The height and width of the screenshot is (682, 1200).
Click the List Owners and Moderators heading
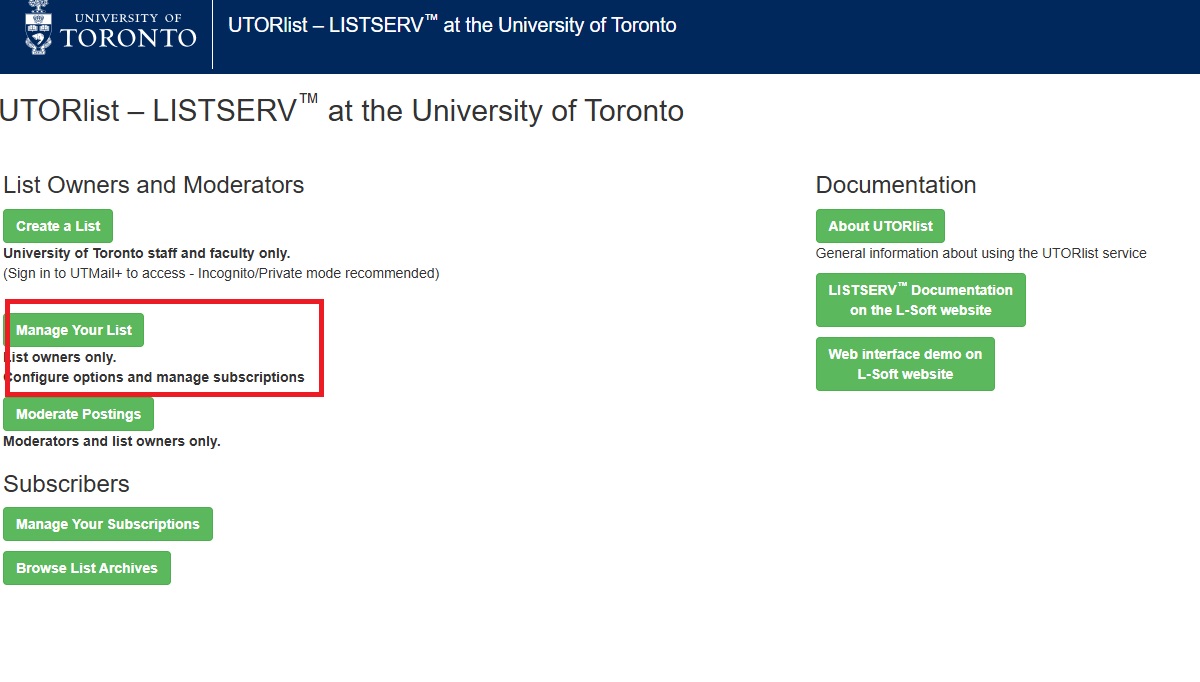coord(154,185)
